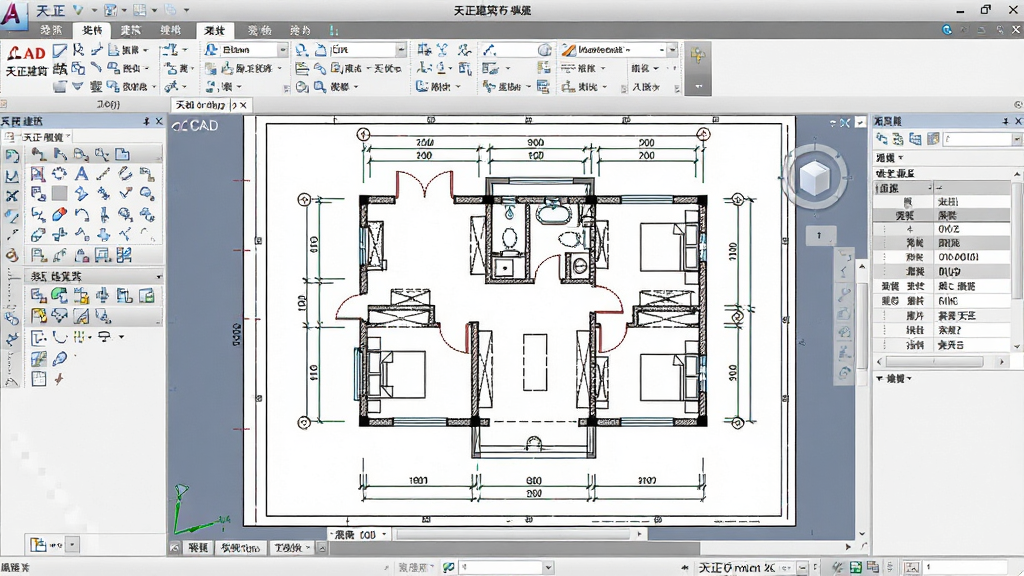Click the green curved icon in lower palette group

click(59, 296)
